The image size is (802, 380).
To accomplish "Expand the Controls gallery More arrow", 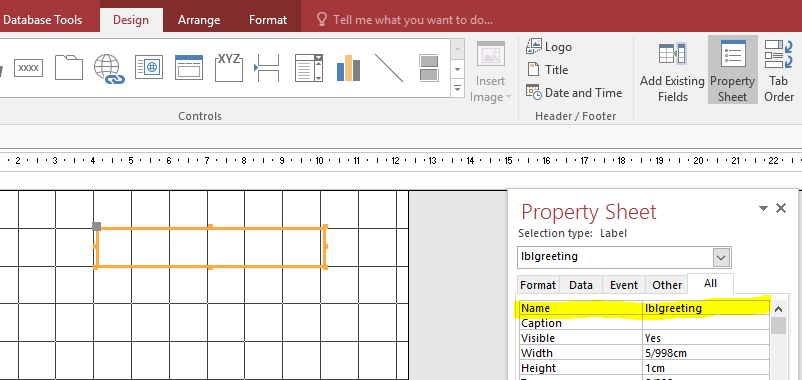I will point(457,88).
